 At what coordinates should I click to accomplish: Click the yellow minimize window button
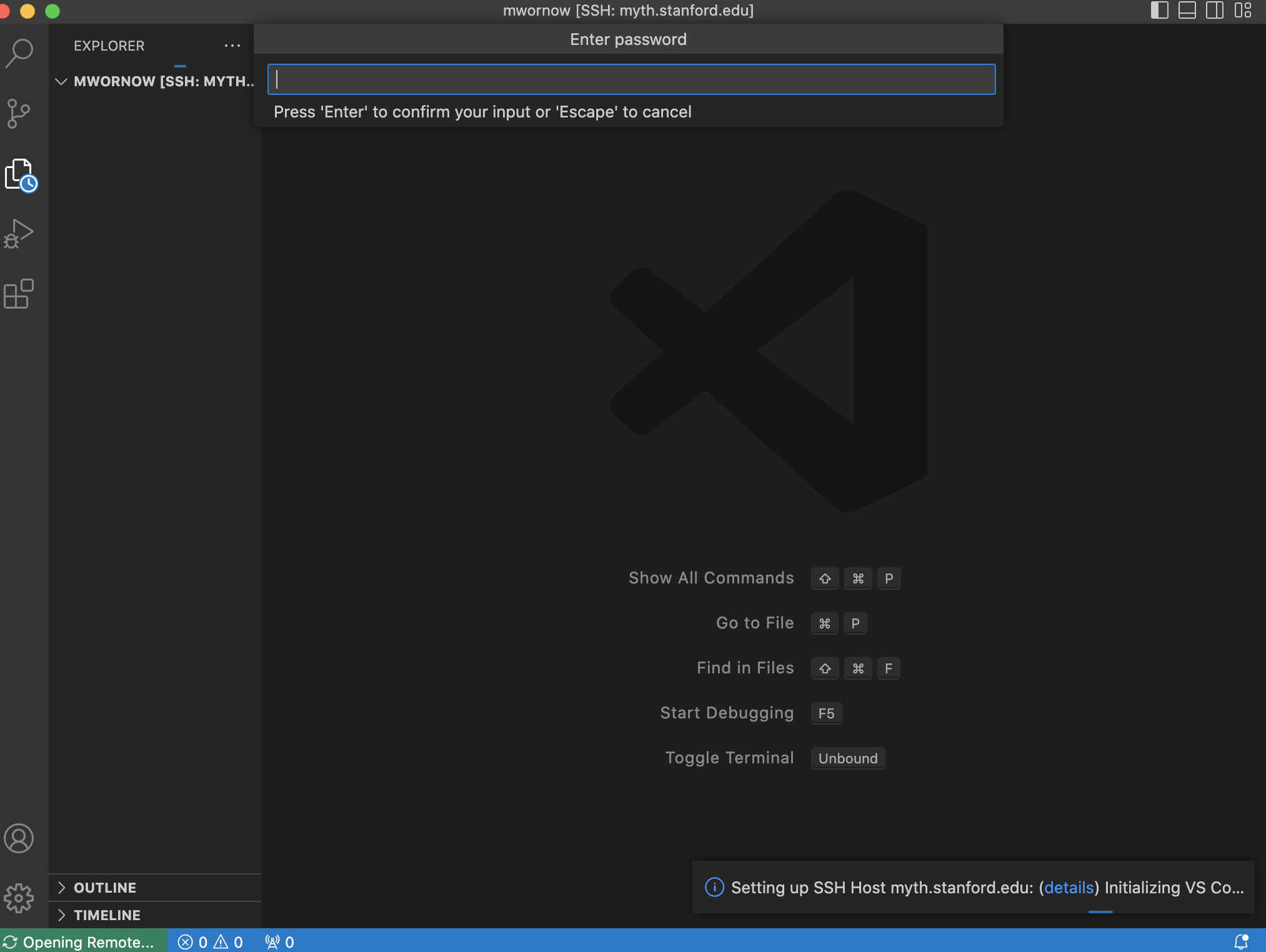[x=27, y=11]
